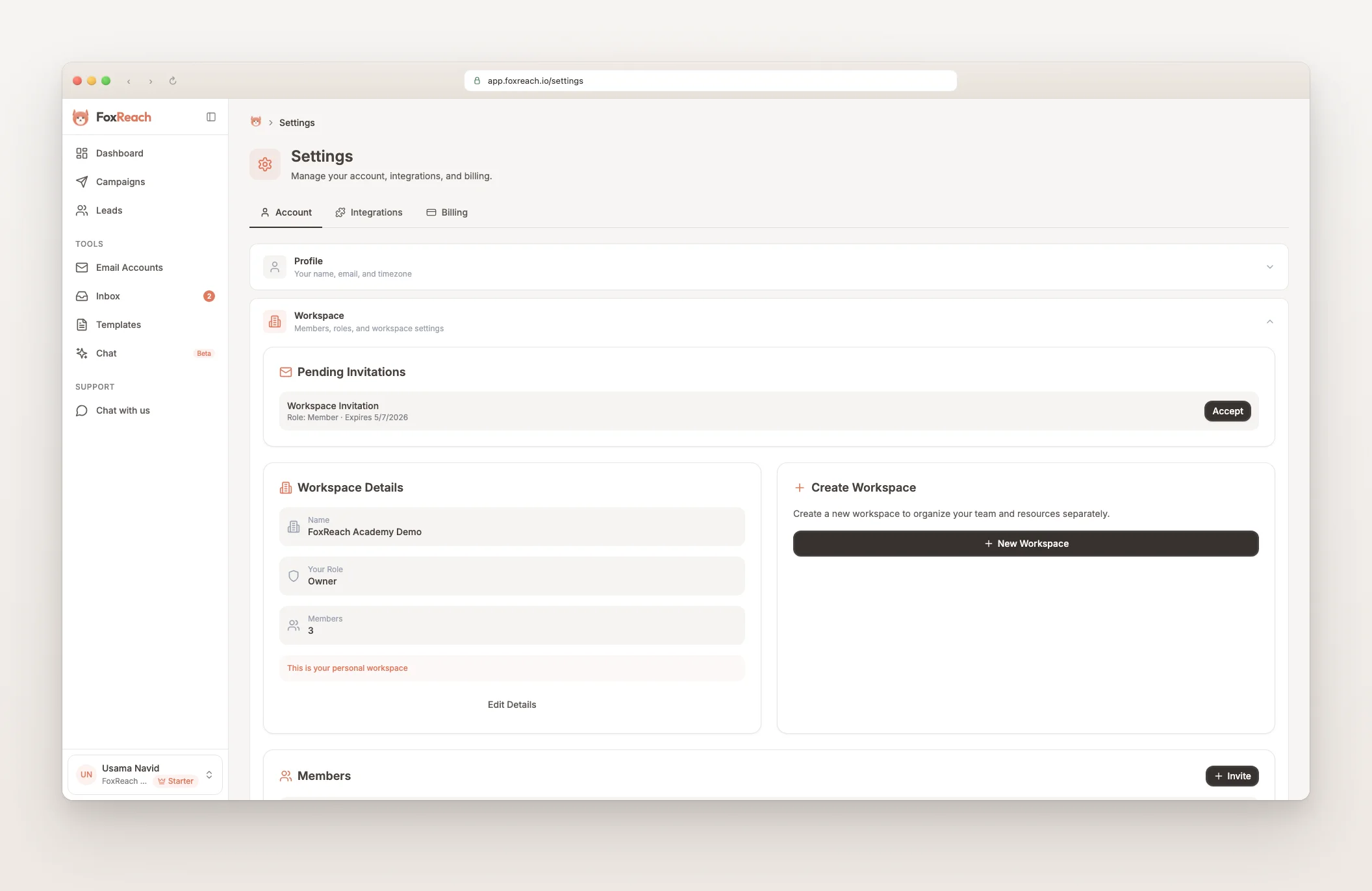Toggle the sidebar collapse icon
Image resolution: width=1372 pixels, height=891 pixels.
211,117
